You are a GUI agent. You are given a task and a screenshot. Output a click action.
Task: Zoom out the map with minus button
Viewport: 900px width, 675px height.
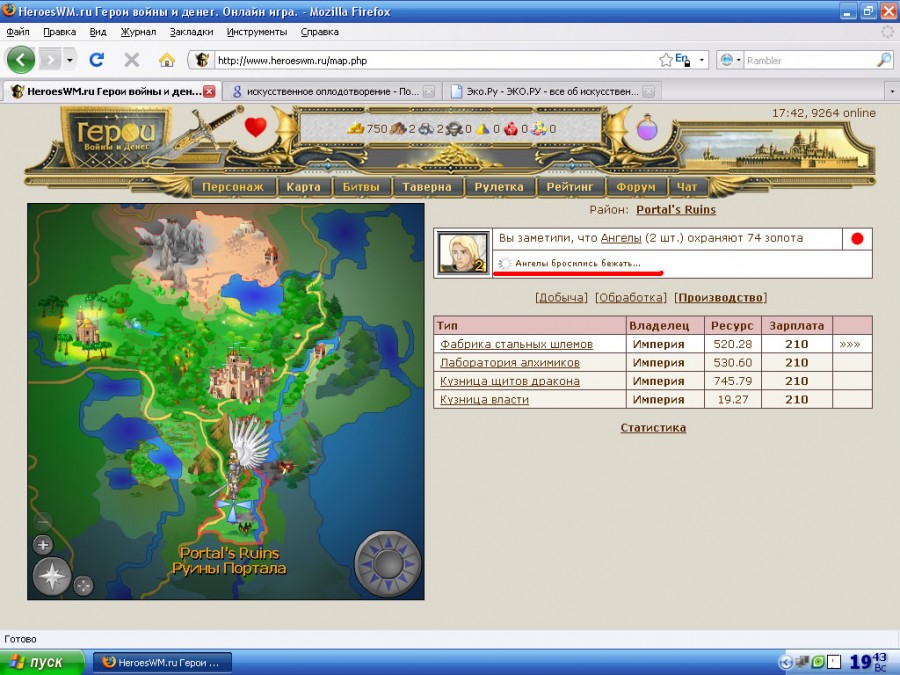tap(43, 522)
